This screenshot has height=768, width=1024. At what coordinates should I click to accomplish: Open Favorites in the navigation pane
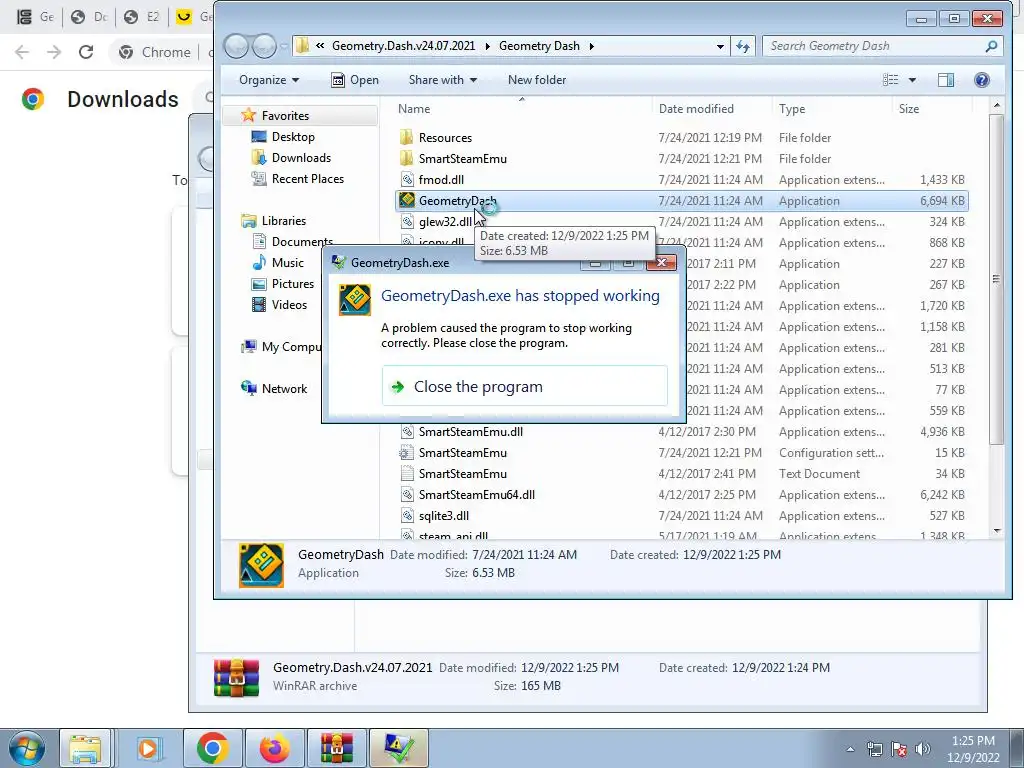(x=285, y=116)
